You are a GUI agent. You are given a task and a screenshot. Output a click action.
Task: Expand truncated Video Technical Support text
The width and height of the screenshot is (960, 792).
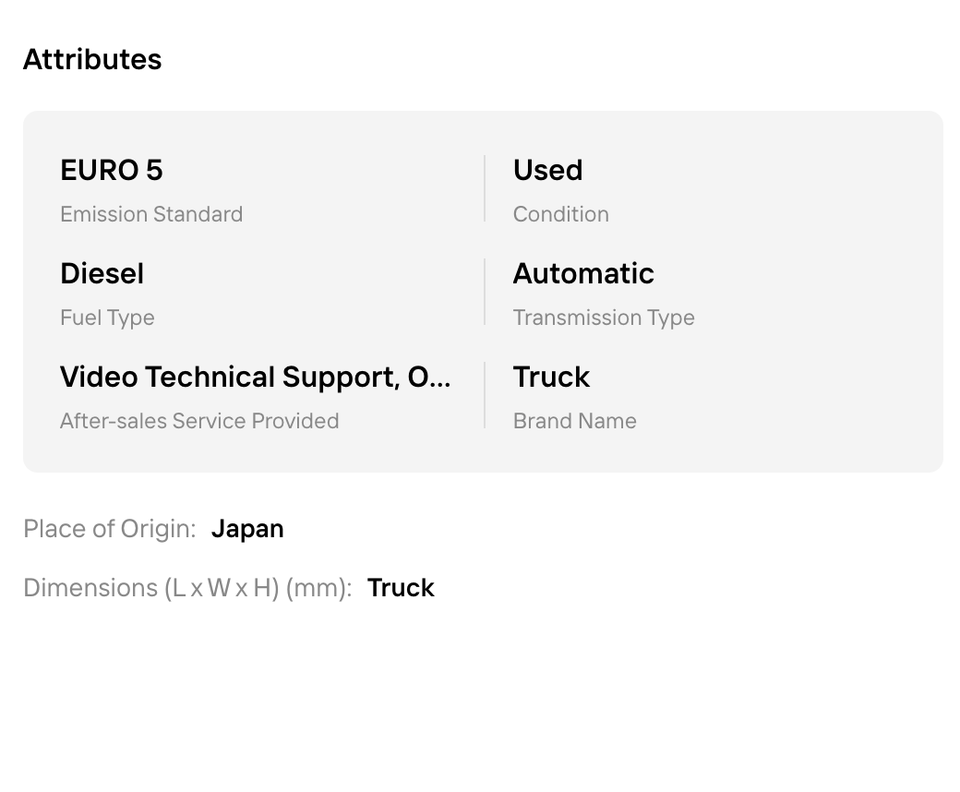(x=255, y=377)
